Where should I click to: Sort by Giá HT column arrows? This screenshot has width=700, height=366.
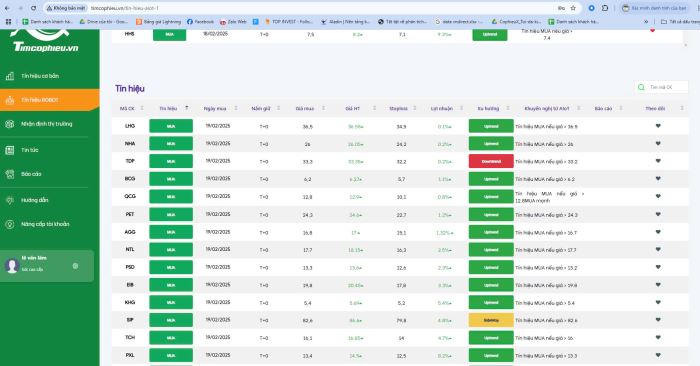point(375,108)
